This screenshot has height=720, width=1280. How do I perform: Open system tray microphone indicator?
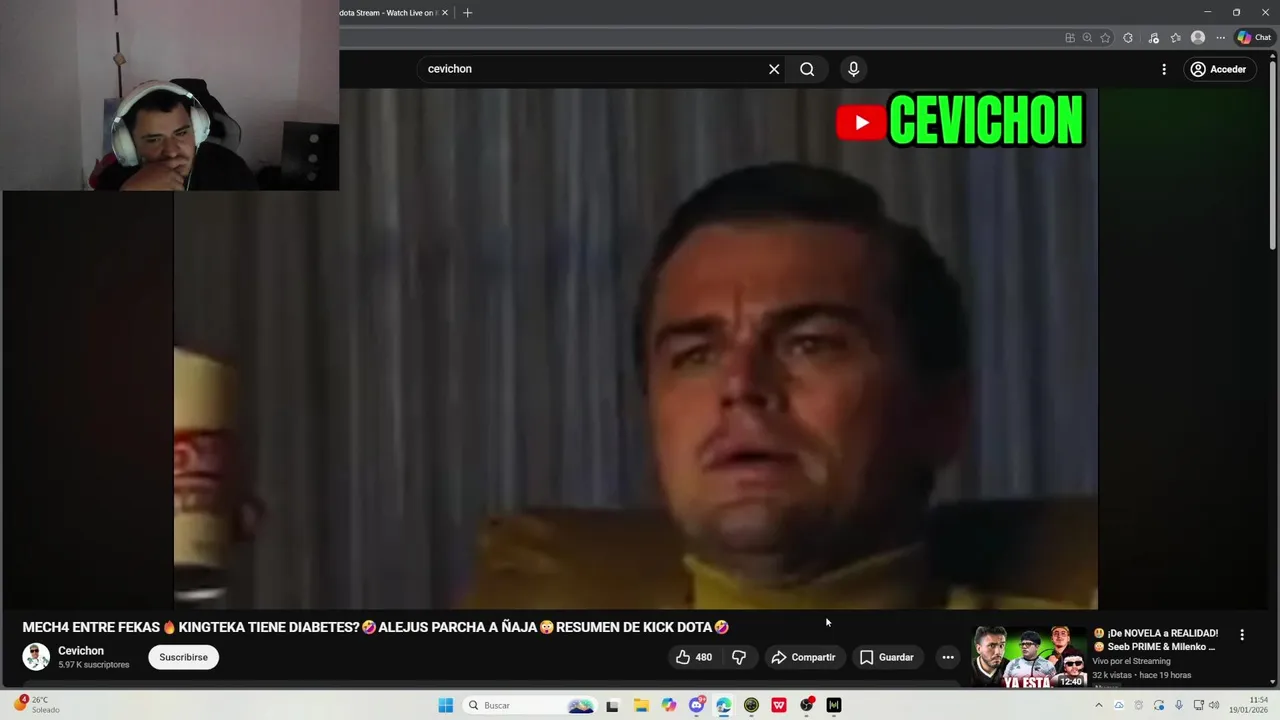tap(1178, 705)
